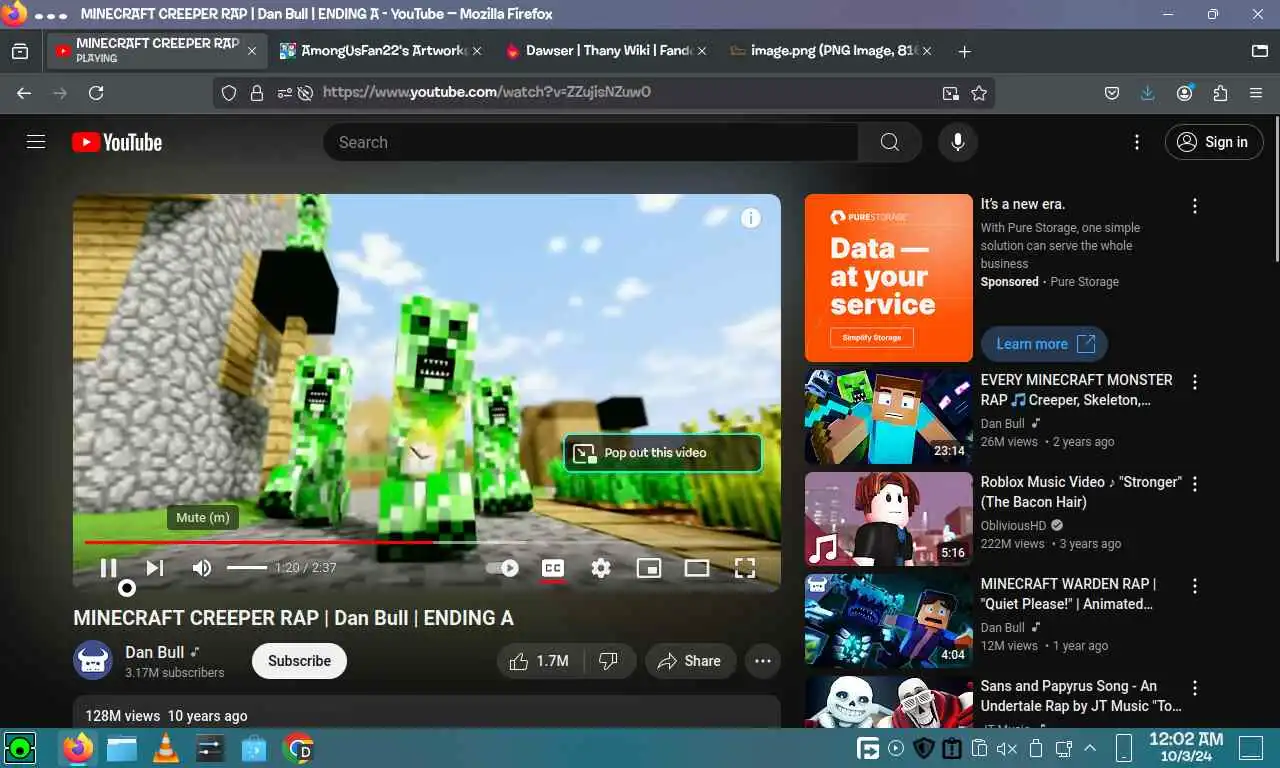Image resolution: width=1280 pixels, height=768 pixels.
Task: Open the Dan Bull channel avatar
Action: [93, 661]
